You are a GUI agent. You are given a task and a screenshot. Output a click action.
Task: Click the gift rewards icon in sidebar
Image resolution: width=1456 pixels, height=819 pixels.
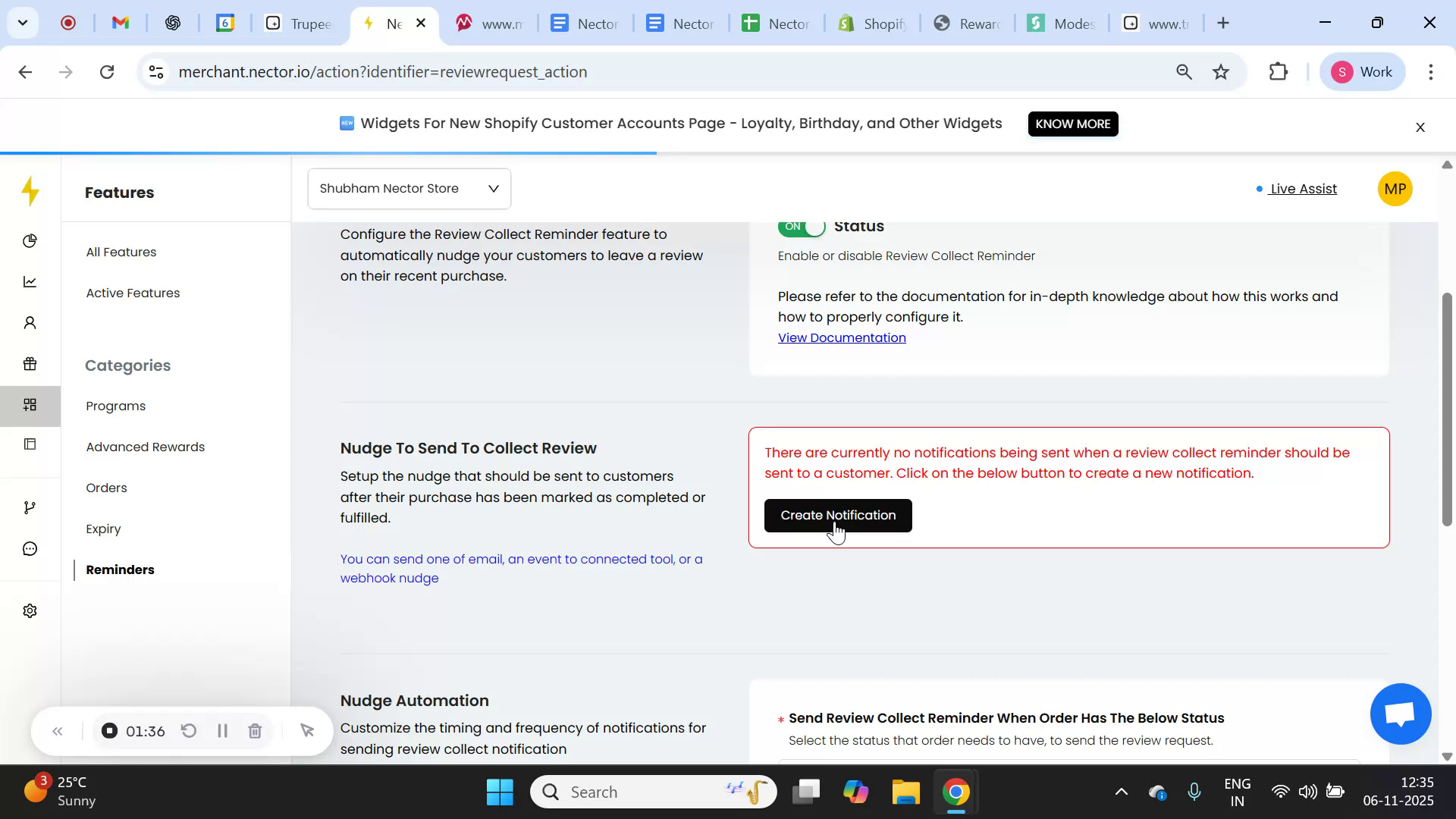pyautogui.click(x=30, y=364)
